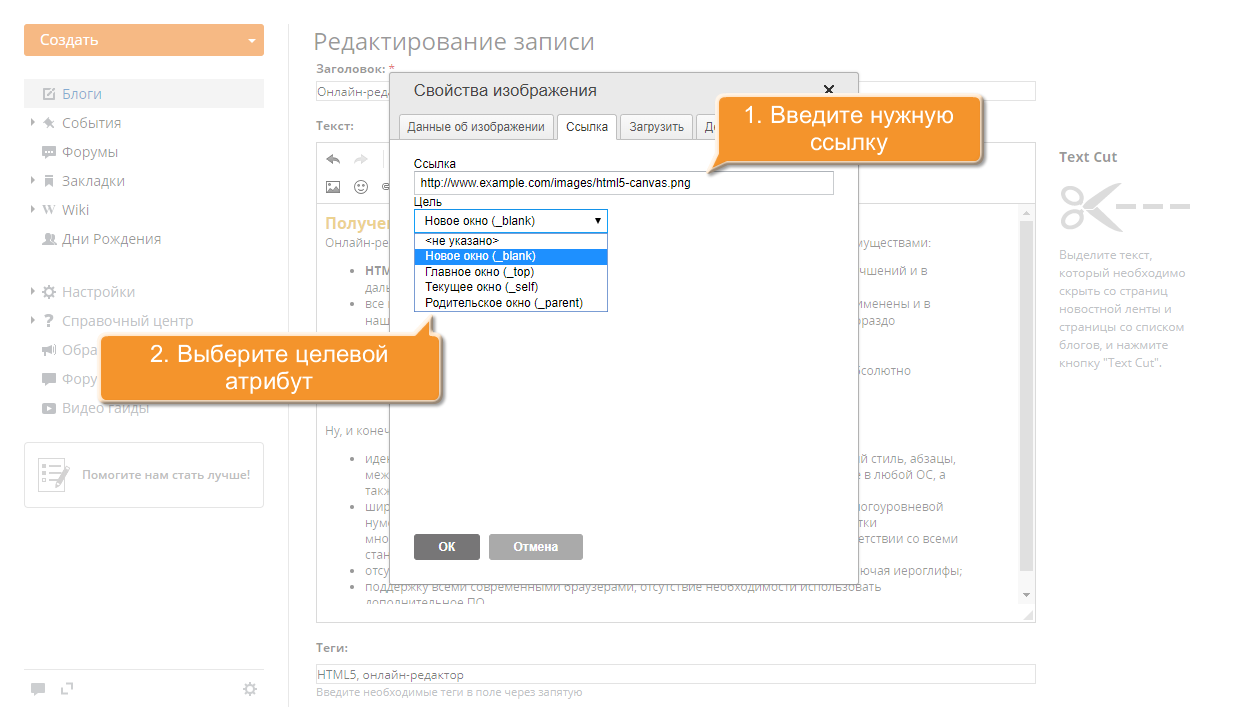Expand the События section
The width and height of the screenshot is (1240, 708).
(x=32, y=122)
